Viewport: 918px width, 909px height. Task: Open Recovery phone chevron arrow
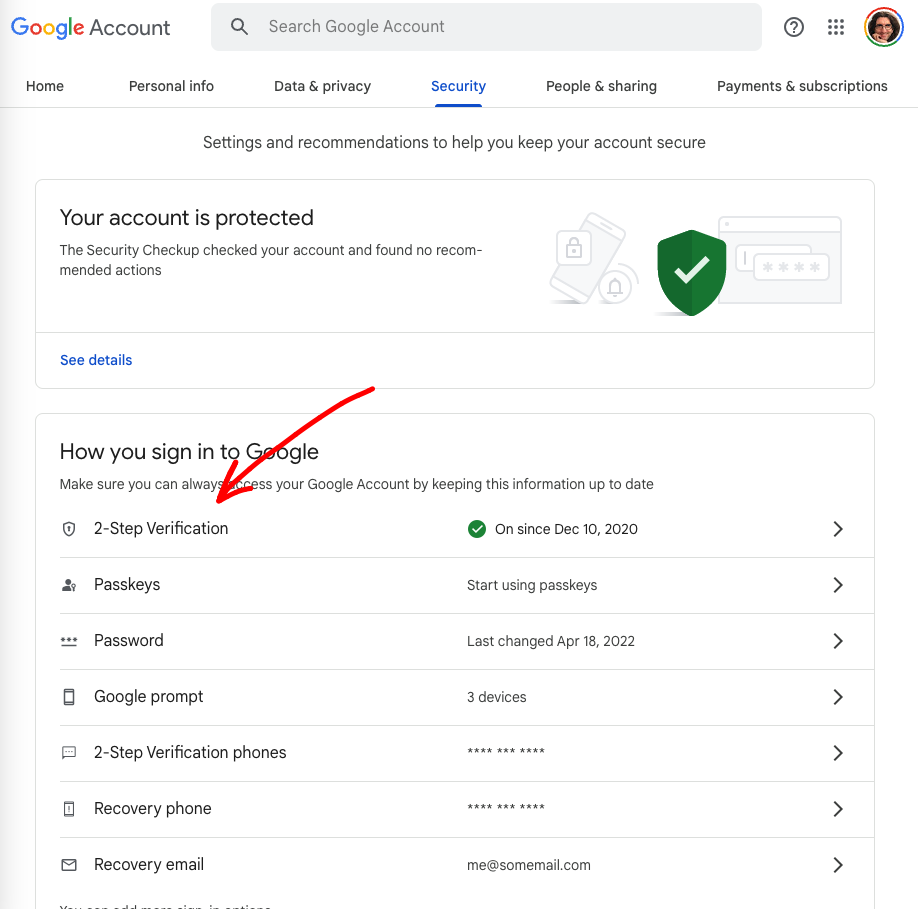pos(838,809)
